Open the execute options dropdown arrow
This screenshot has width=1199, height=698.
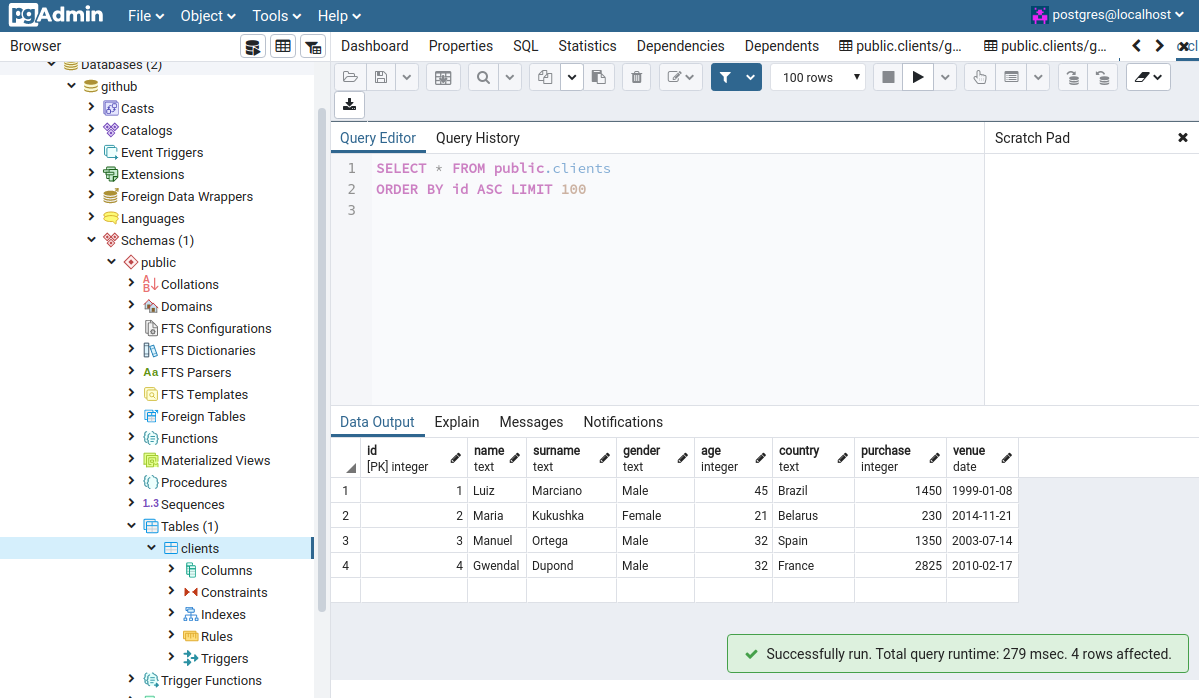[x=945, y=77]
